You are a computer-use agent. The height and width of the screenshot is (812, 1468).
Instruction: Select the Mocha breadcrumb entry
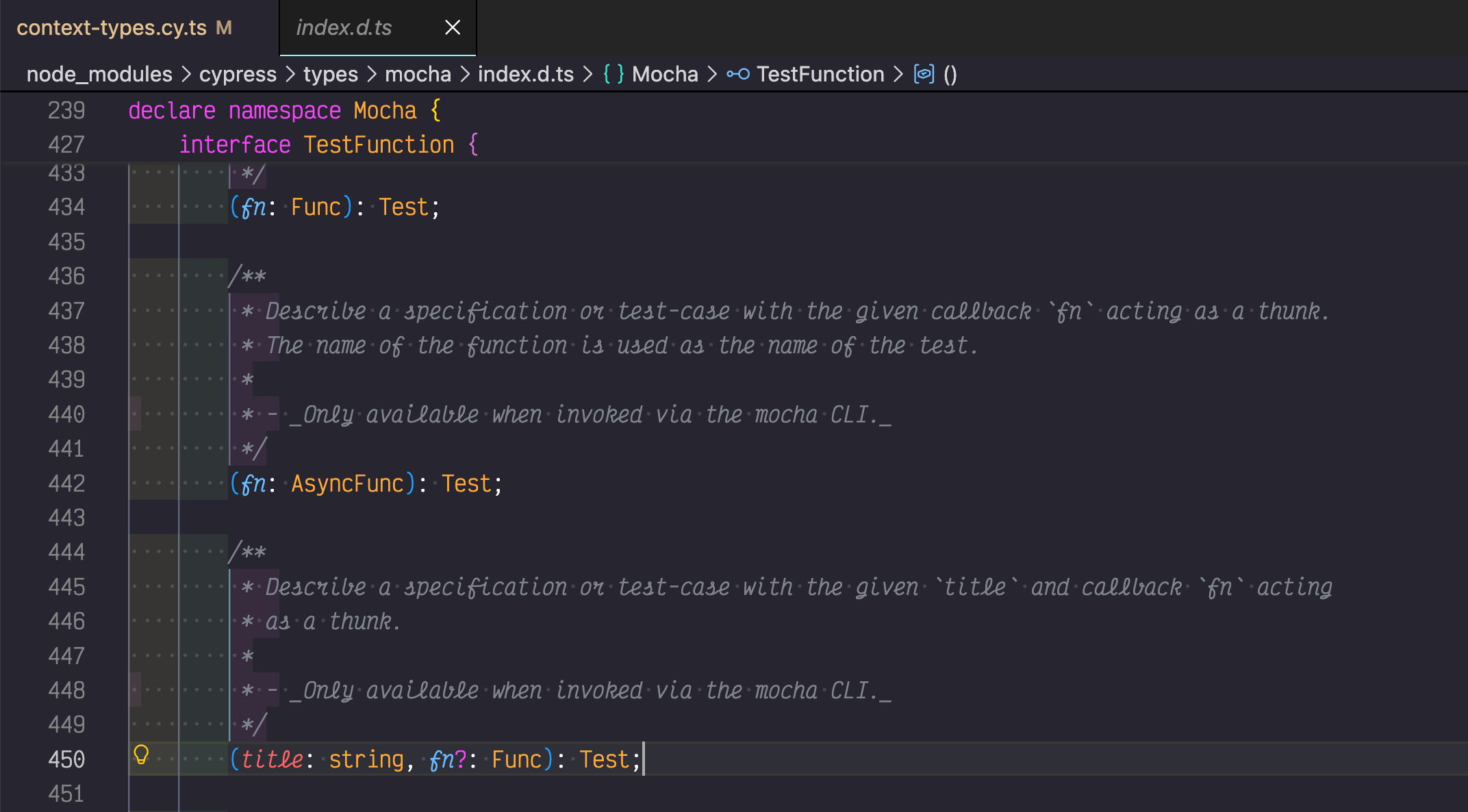point(664,74)
